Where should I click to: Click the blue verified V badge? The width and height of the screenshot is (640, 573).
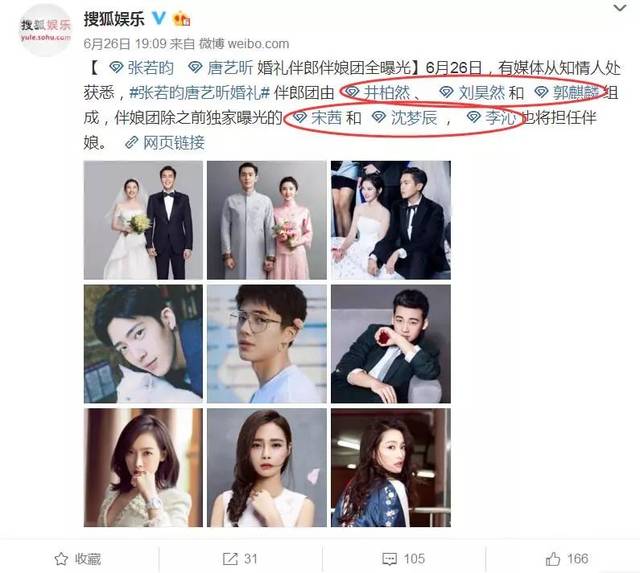(x=159, y=18)
